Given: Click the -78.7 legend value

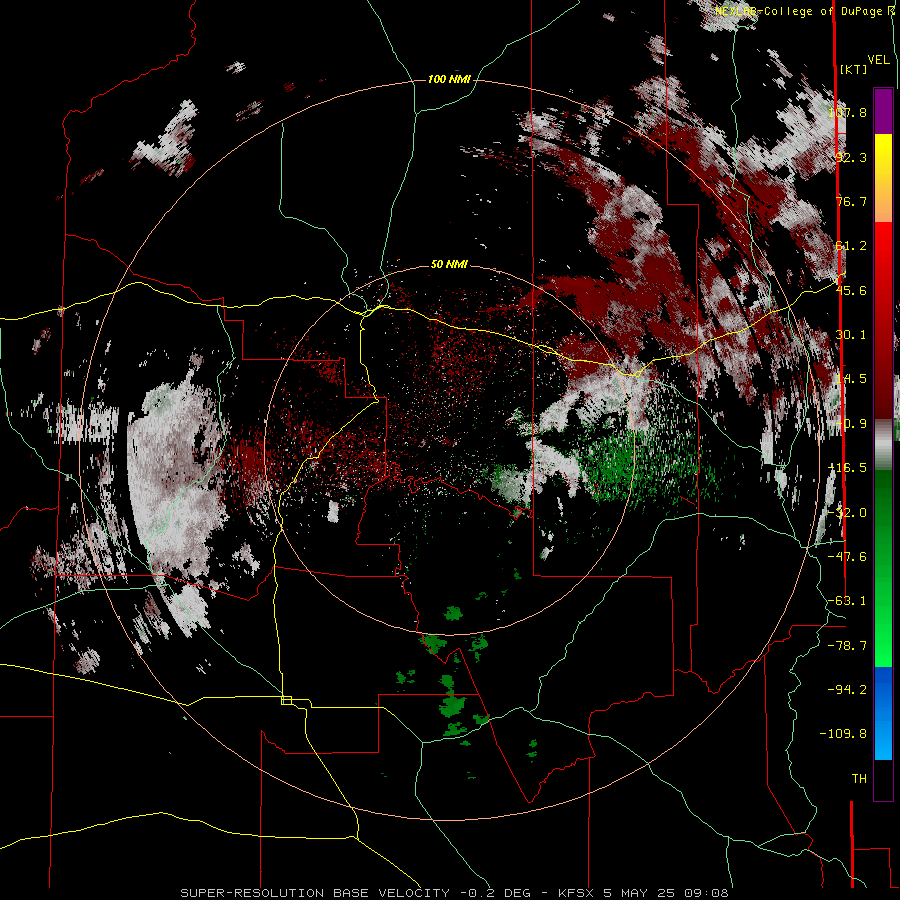Looking at the screenshot, I should pyautogui.click(x=847, y=646).
